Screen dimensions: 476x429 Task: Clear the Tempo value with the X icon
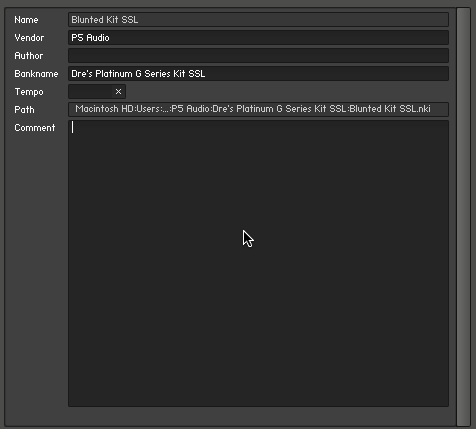[x=118, y=92]
